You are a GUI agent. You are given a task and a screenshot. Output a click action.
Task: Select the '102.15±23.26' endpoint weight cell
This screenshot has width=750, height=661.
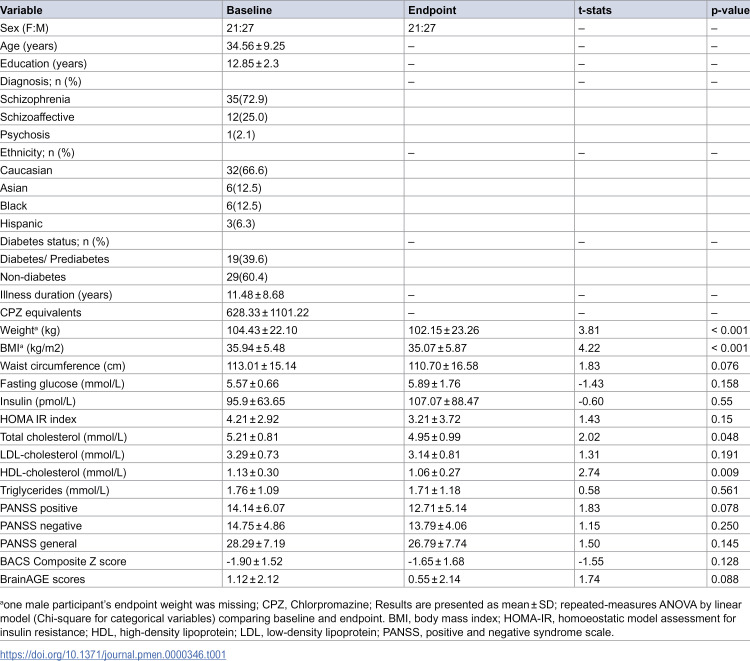tap(443, 330)
